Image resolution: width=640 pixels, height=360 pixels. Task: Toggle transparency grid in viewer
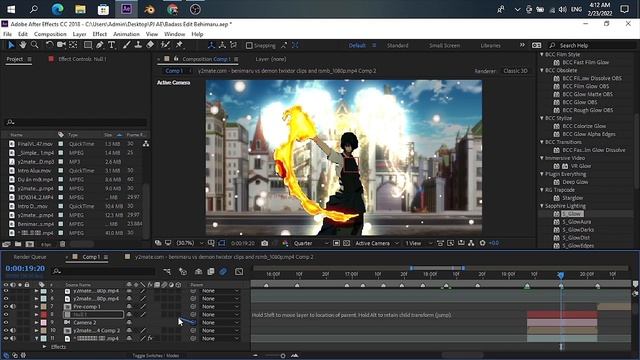click(347, 243)
